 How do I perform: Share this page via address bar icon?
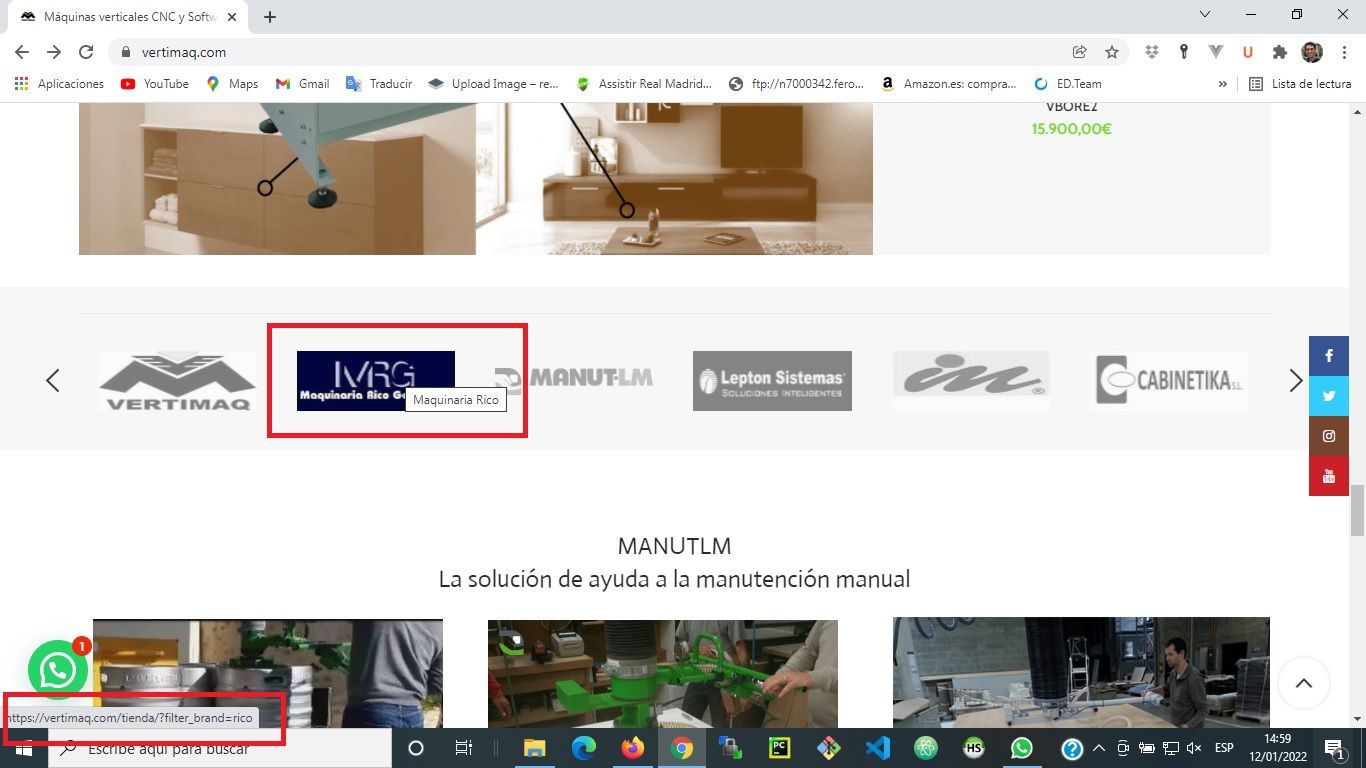point(1079,52)
